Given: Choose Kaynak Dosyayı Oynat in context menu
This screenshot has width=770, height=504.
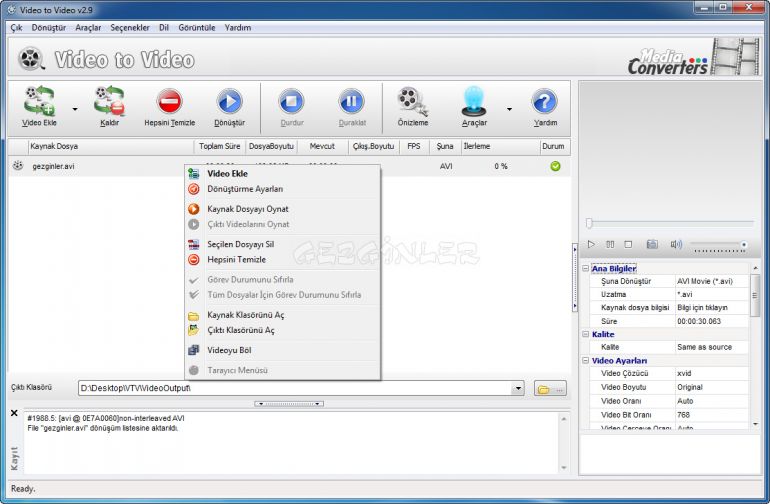Looking at the screenshot, I should coord(282,209).
